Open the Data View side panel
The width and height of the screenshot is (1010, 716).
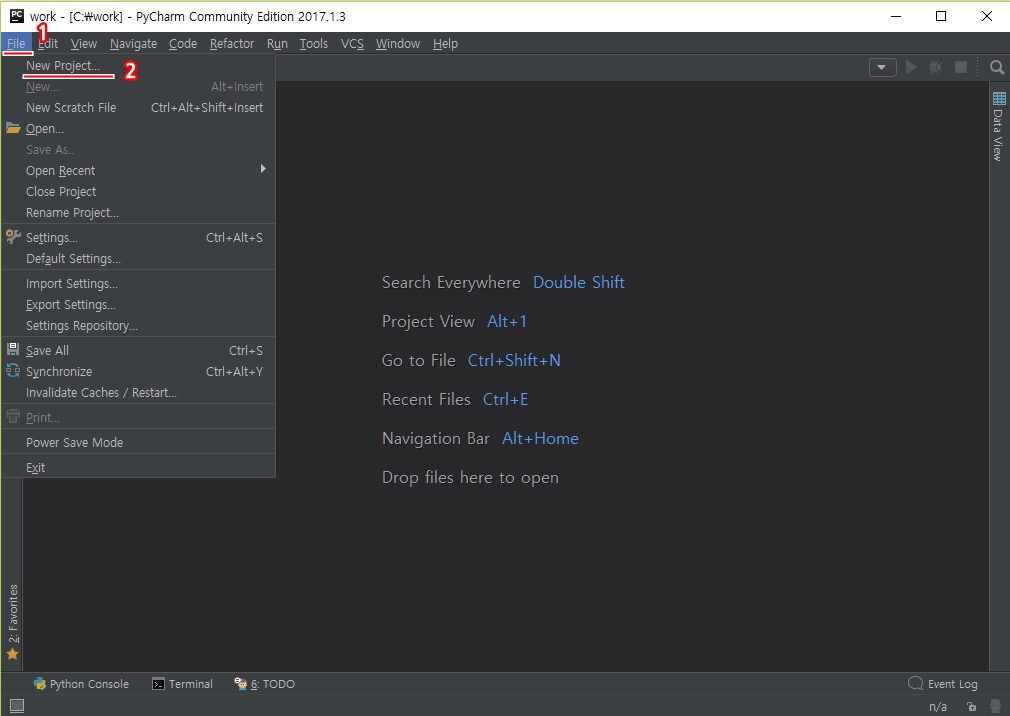point(998,127)
